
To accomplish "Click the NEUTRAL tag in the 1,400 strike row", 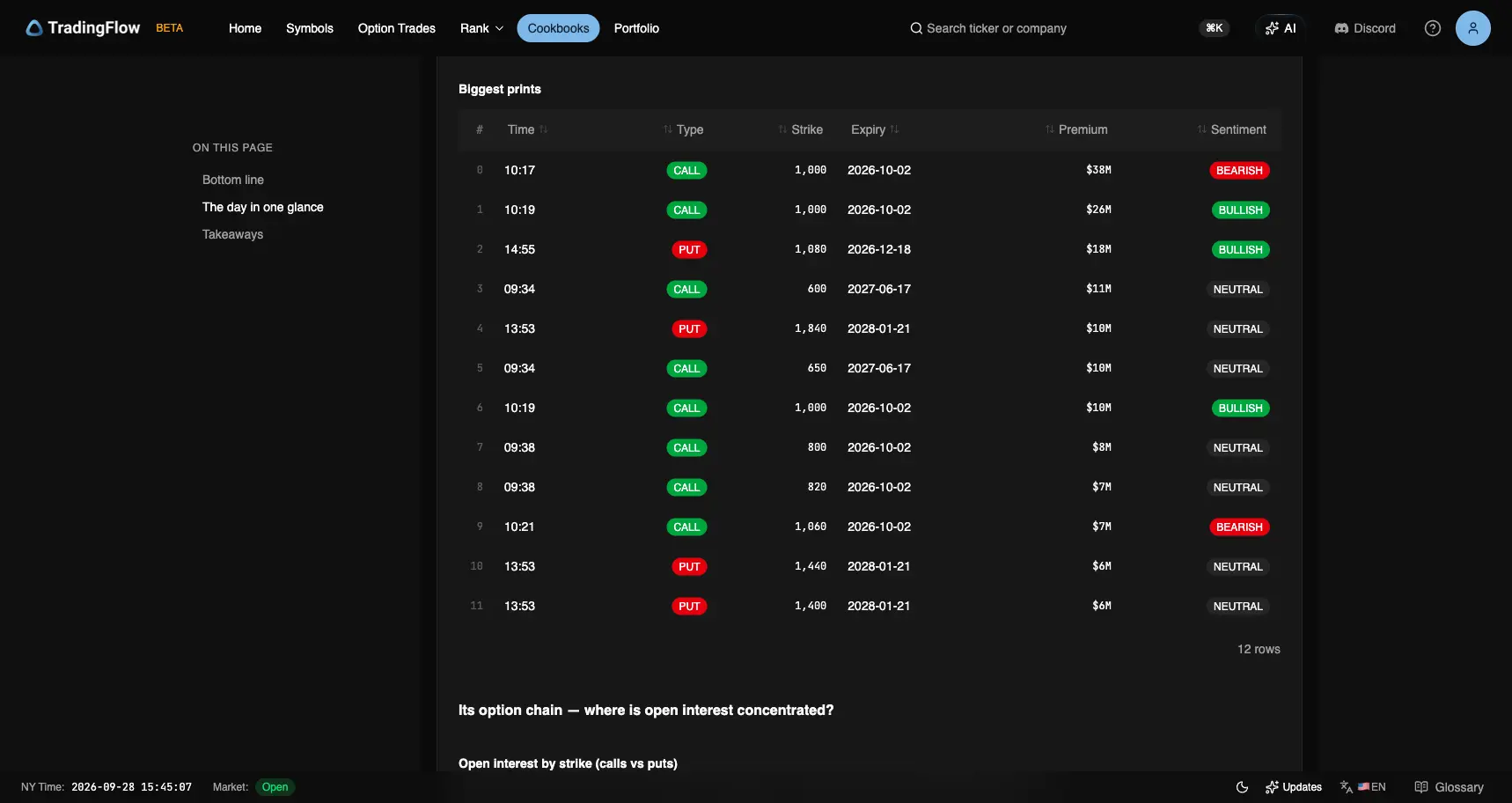I will click(x=1237, y=607).
